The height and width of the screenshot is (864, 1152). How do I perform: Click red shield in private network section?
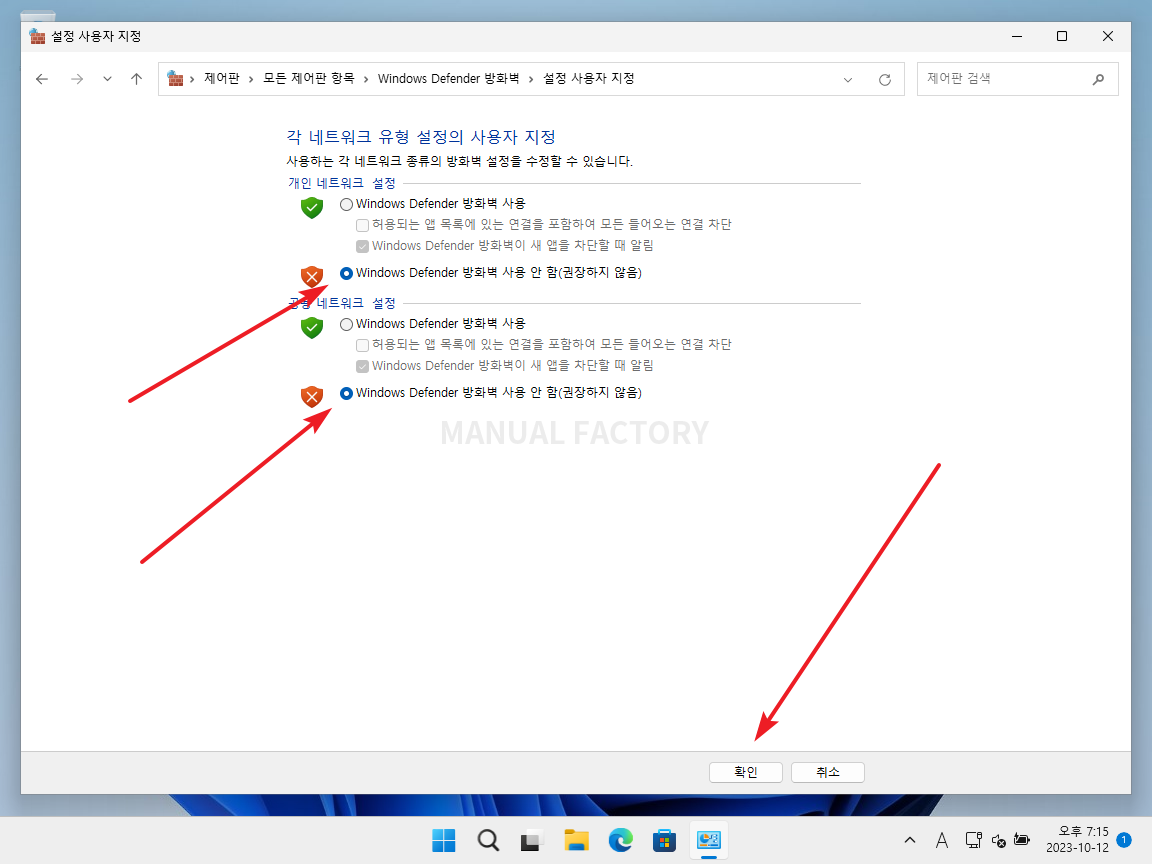coord(312,276)
